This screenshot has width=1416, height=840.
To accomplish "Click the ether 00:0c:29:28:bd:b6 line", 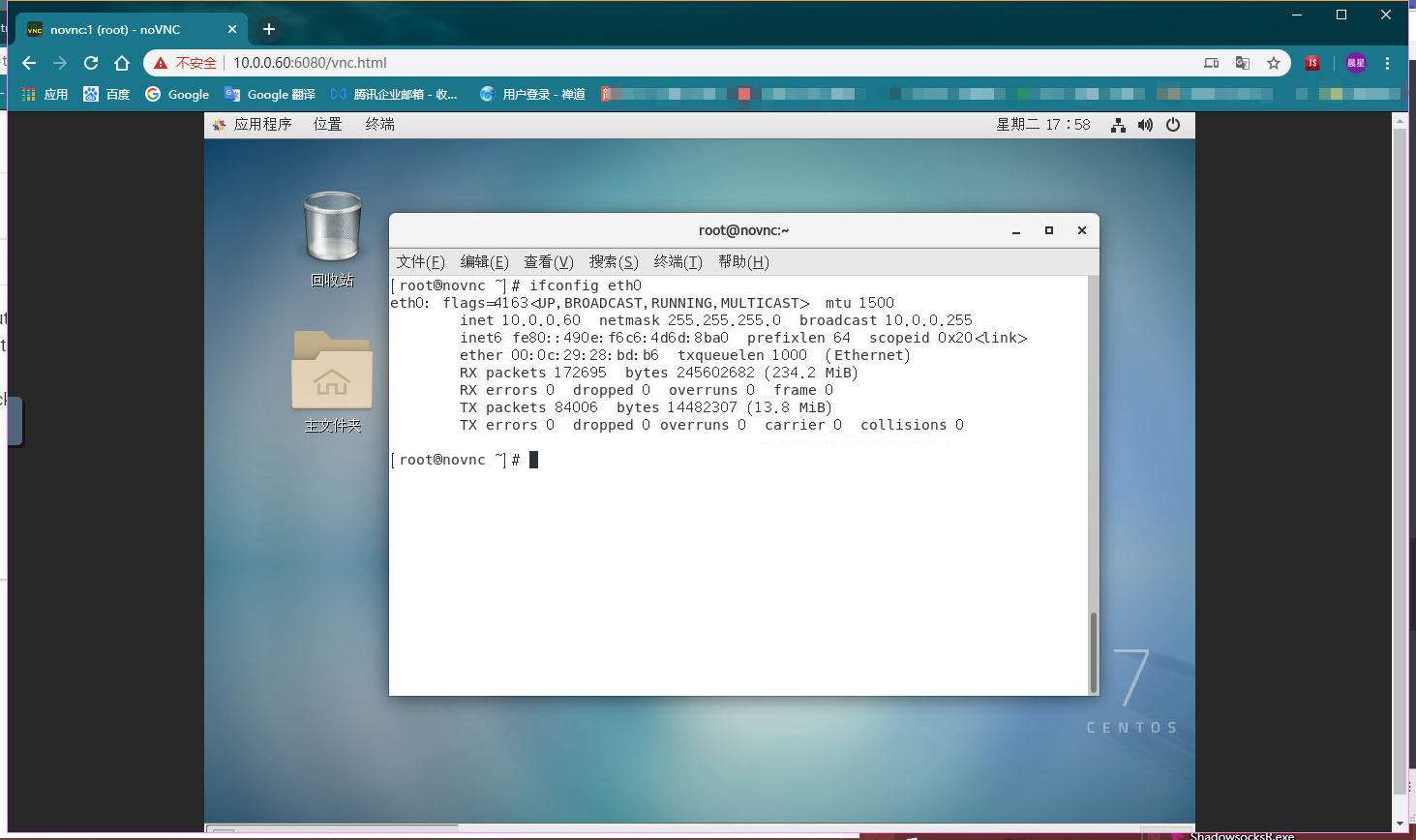I will (x=684, y=355).
